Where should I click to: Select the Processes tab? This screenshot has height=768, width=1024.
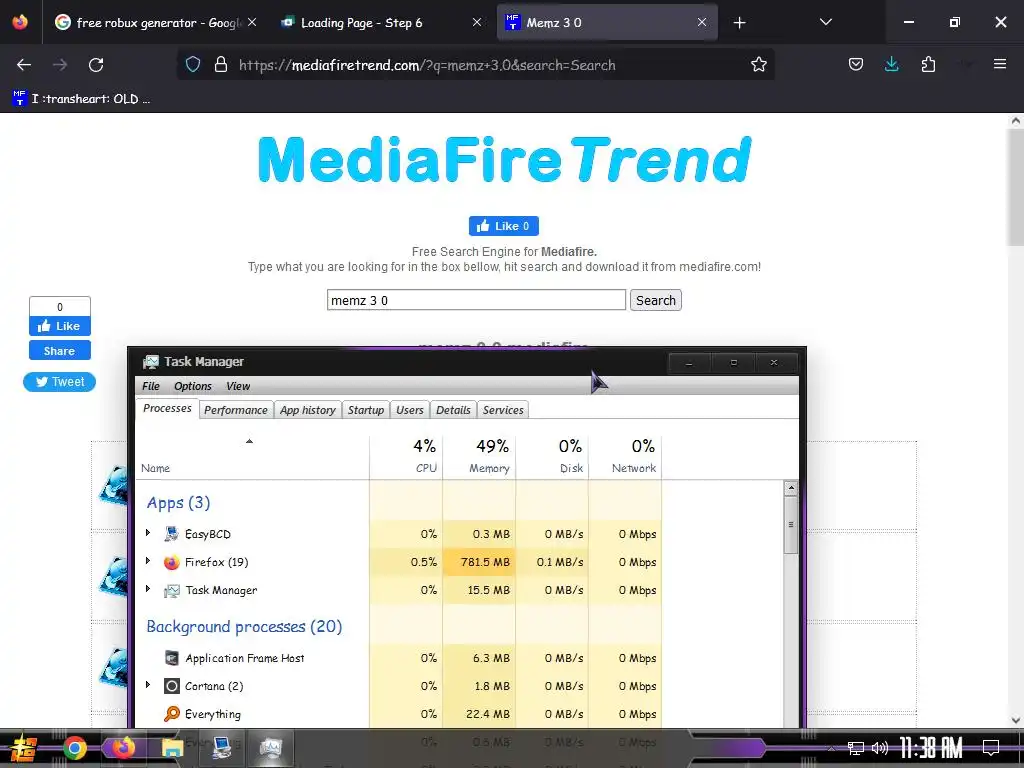(167, 408)
